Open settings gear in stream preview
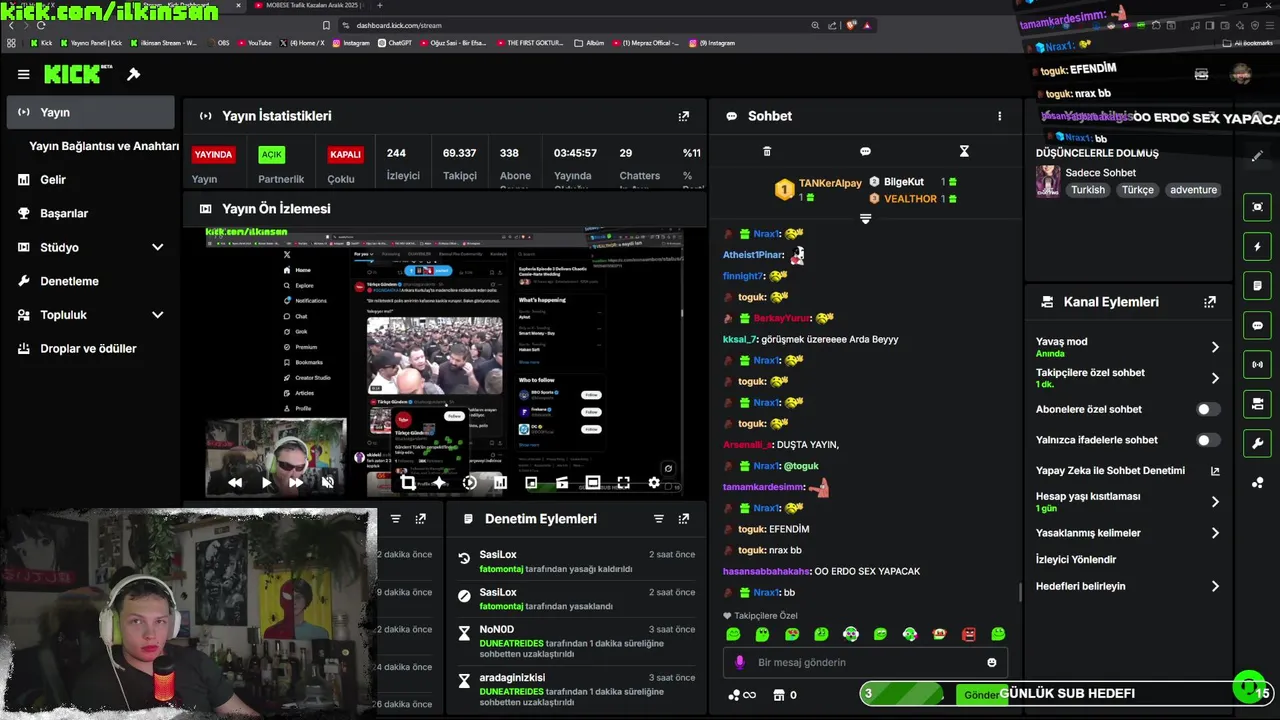The height and width of the screenshot is (720, 1280). click(654, 482)
